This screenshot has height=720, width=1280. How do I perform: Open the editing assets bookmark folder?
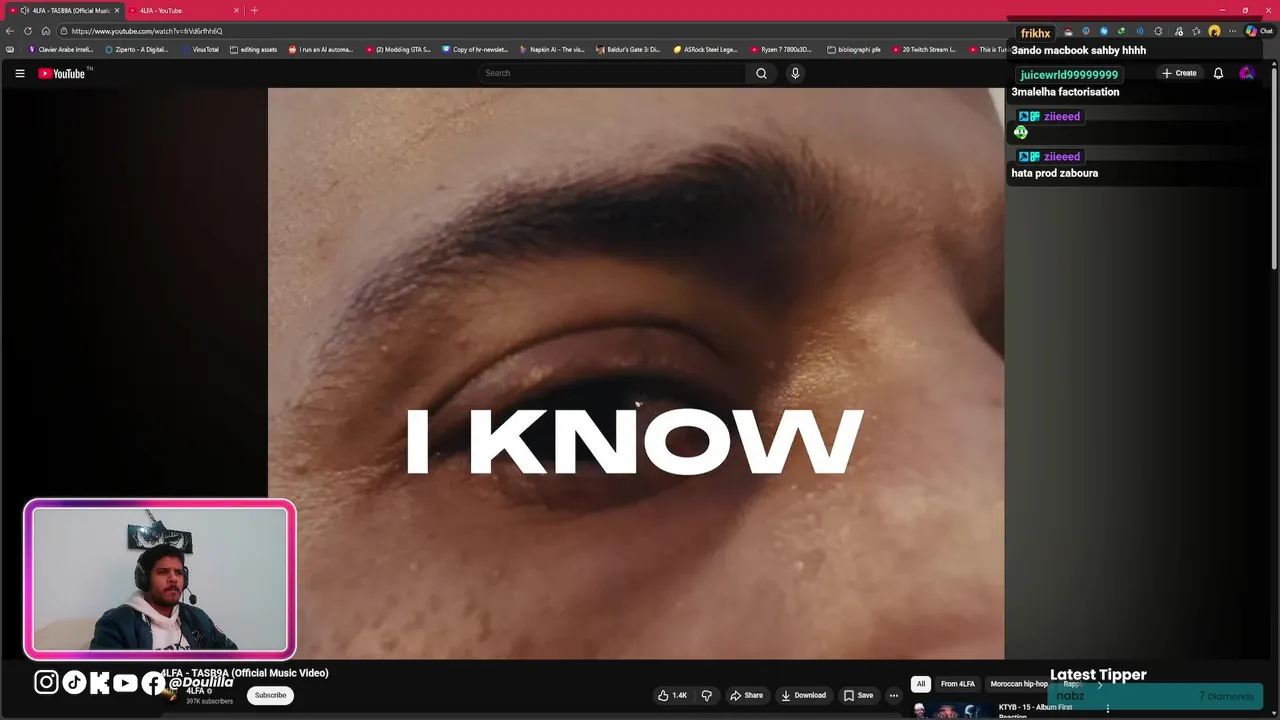click(253, 49)
